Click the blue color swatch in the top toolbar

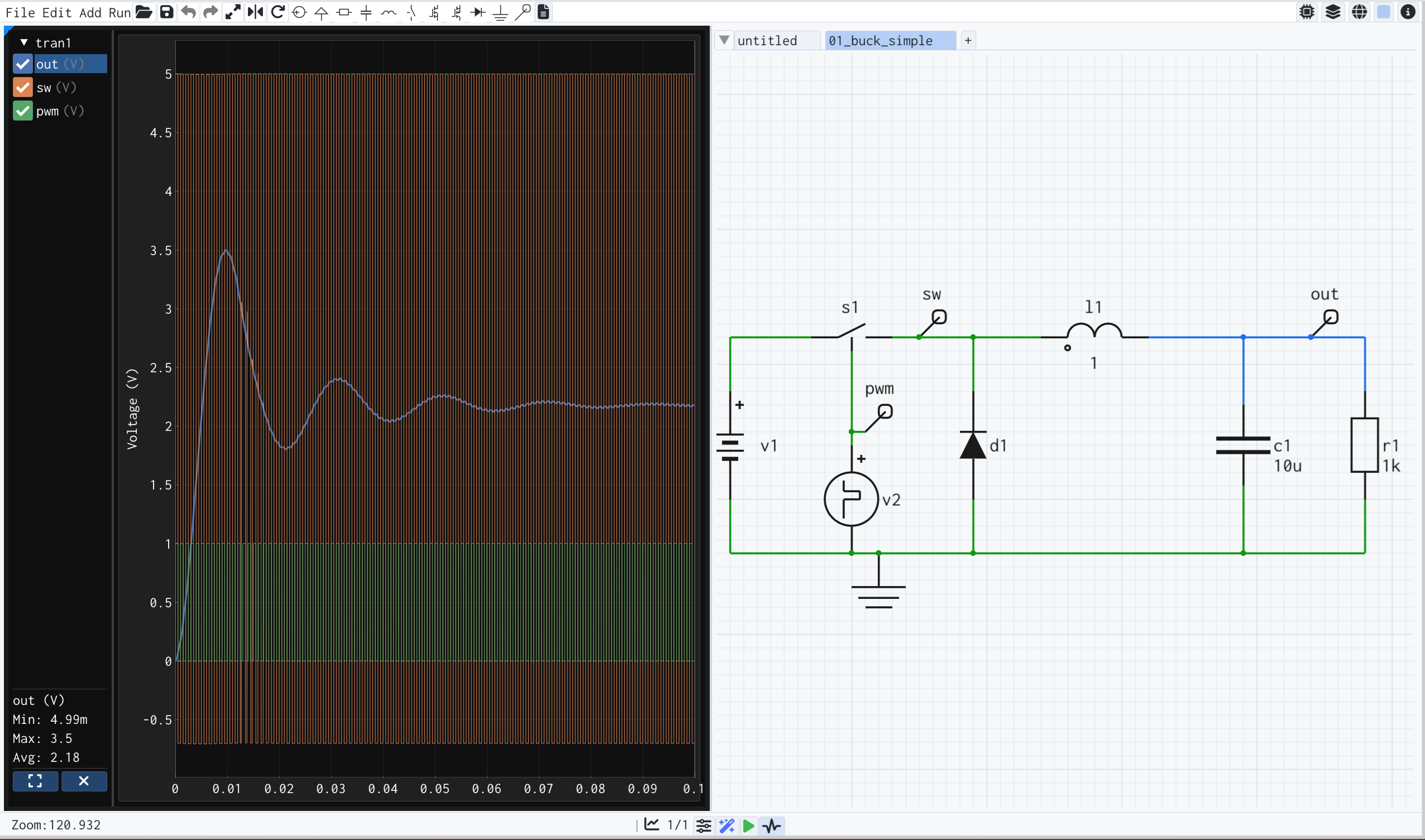(x=1384, y=12)
